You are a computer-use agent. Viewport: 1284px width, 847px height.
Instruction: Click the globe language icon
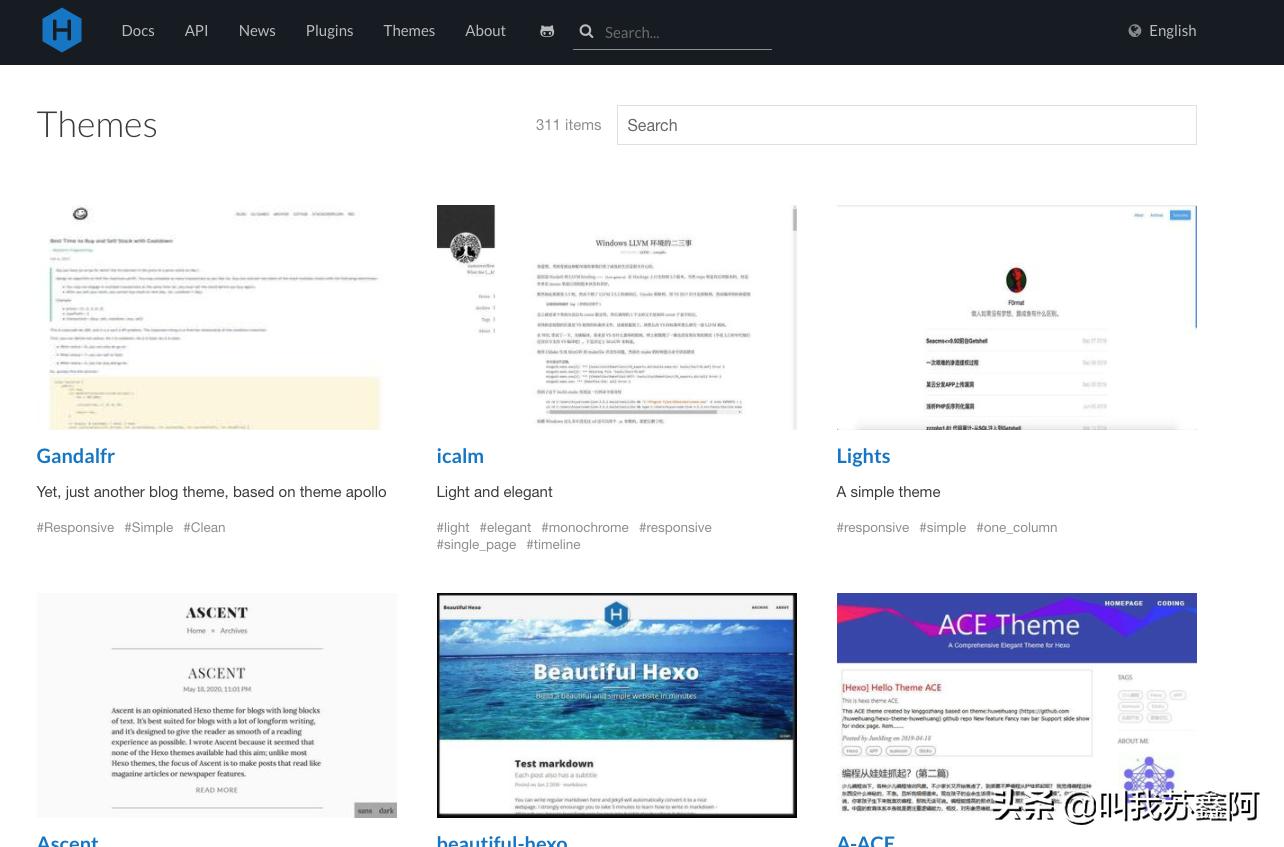1135,31
